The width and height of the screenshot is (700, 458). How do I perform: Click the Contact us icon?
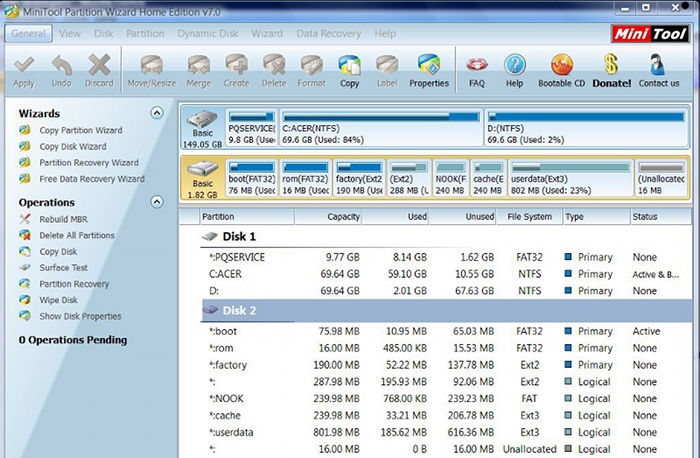click(658, 65)
